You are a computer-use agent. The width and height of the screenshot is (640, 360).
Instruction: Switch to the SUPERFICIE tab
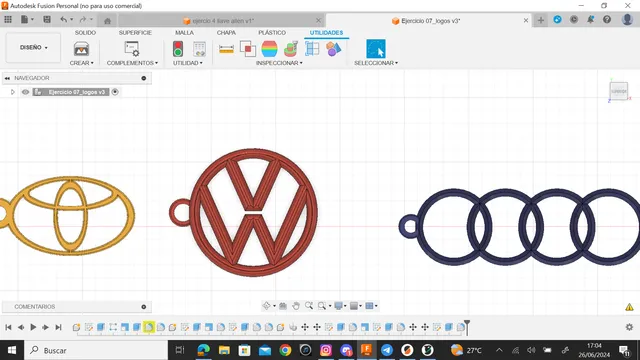[x=135, y=33]
